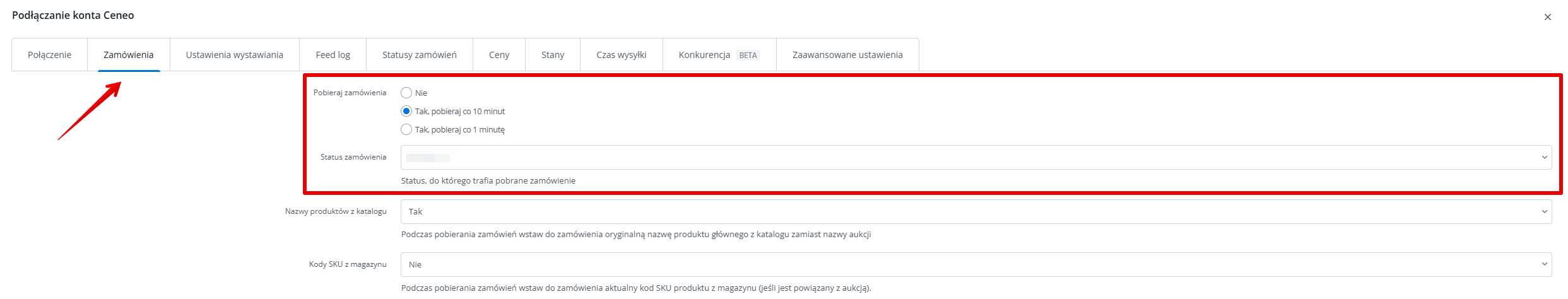1568x299 pixels.
Task: Switch to the Ceny tab
Action: [x=498, y=55]
